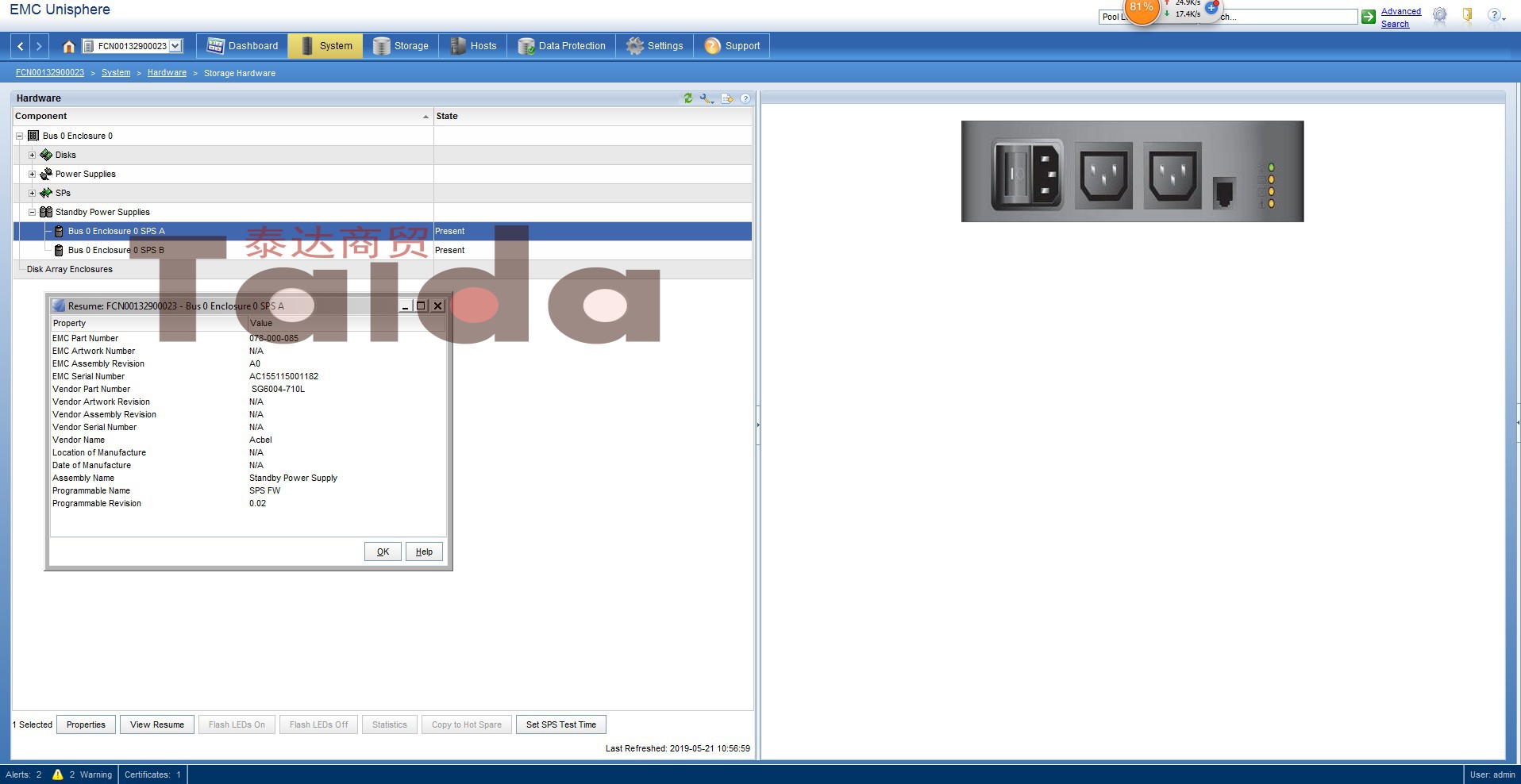Open the wrench tools menu in Hardware panel
This screenshot has height=784, width=1521.
click(707, 98)
